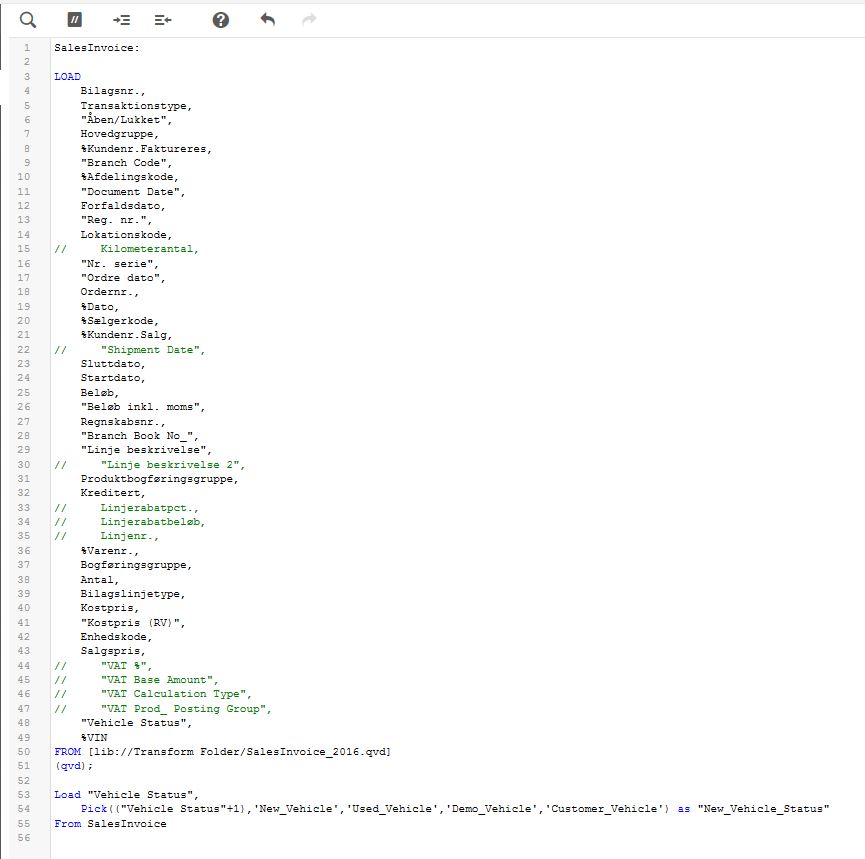Place cursor on the SalesInvoice: table label
Image resolution: width=865 pixels, height=859 pixels.
(97, 48)
